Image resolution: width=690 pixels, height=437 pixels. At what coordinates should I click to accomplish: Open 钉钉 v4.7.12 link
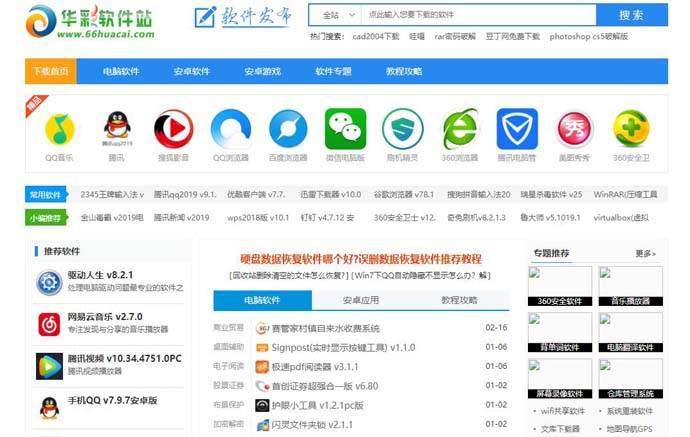pyautogui.click(x=327, y=218)
